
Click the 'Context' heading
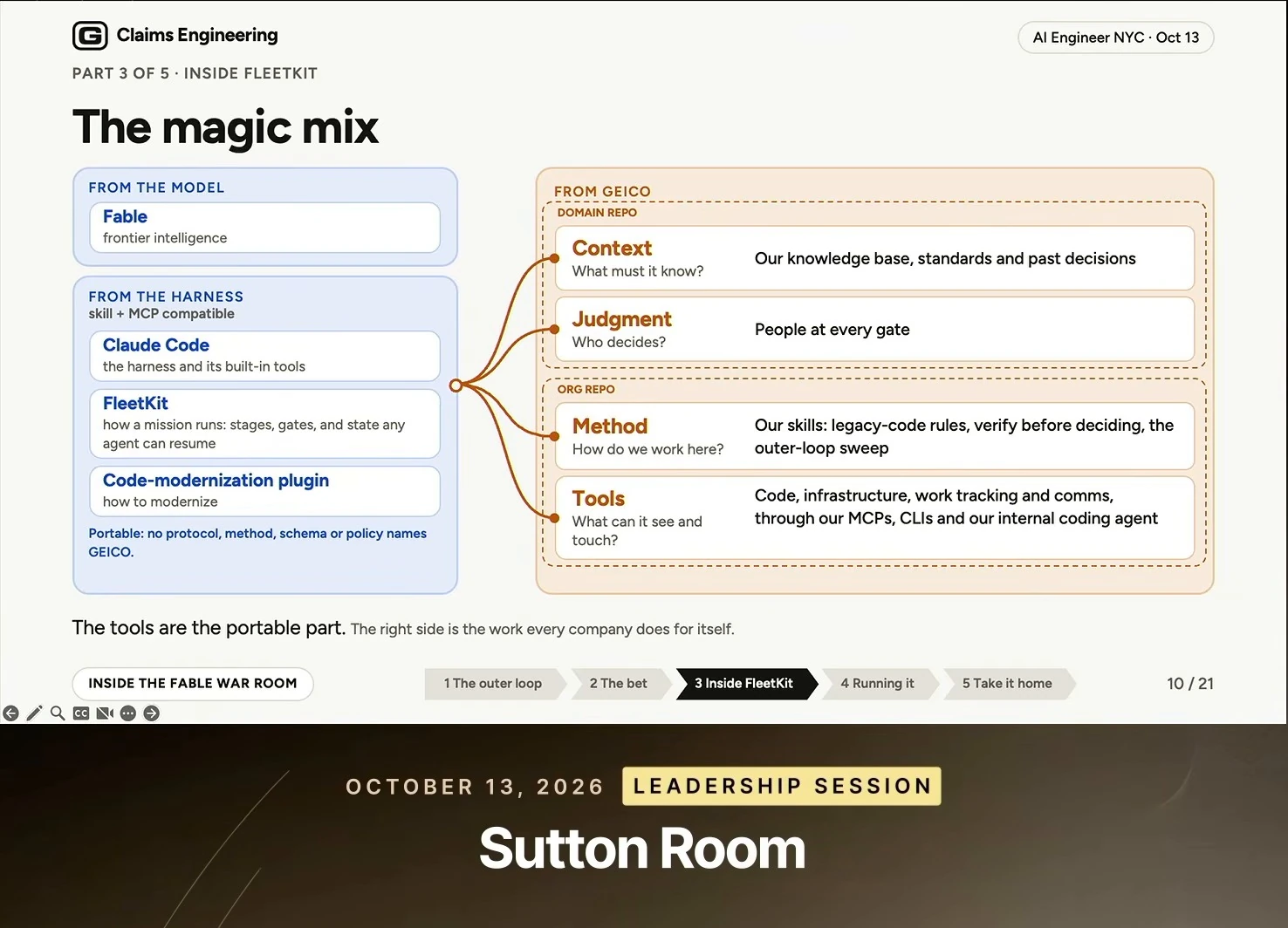[612, 249]
